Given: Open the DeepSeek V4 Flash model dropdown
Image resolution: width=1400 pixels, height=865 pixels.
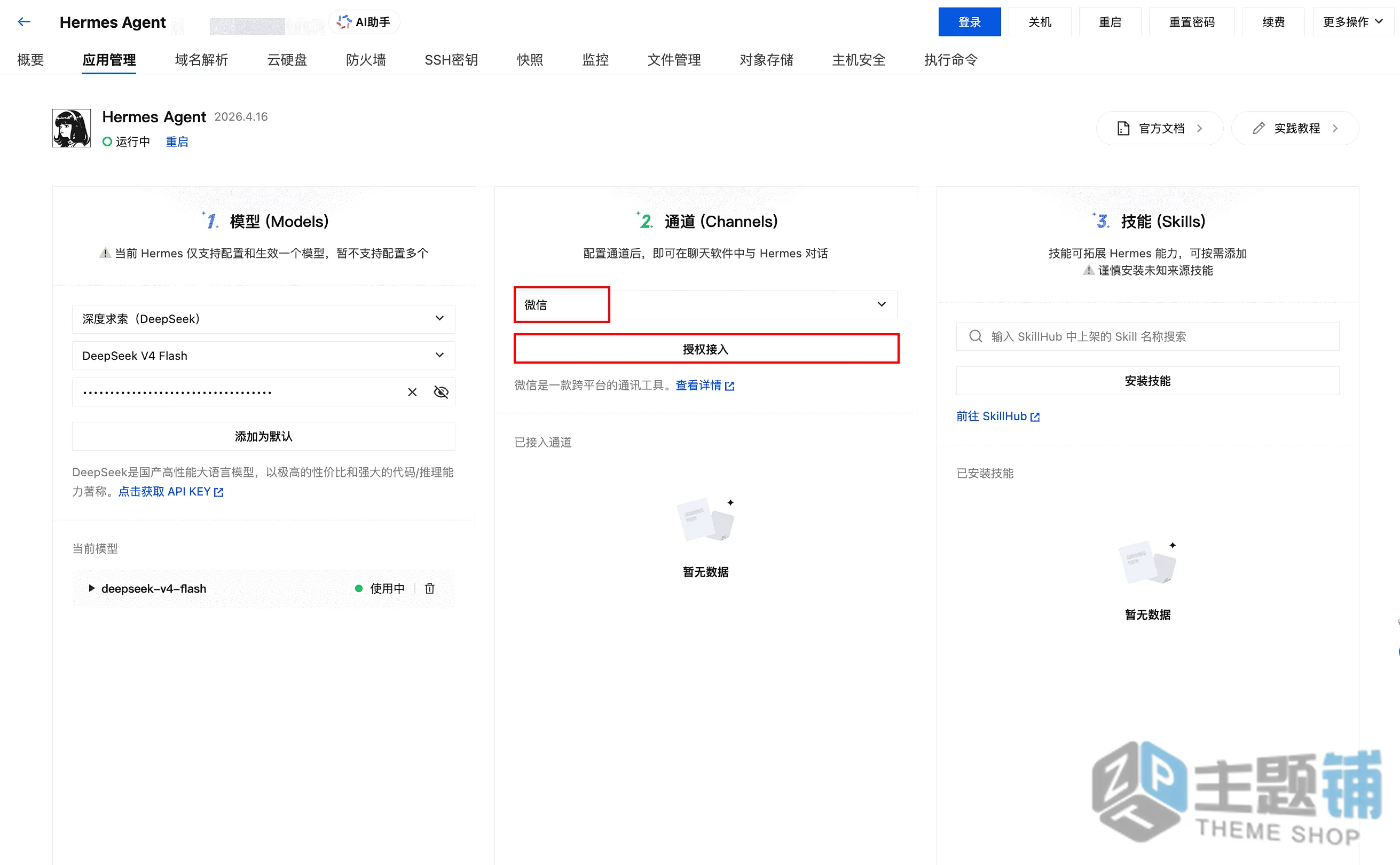Looking at the screenshot, I should click(x=264, y=355).
